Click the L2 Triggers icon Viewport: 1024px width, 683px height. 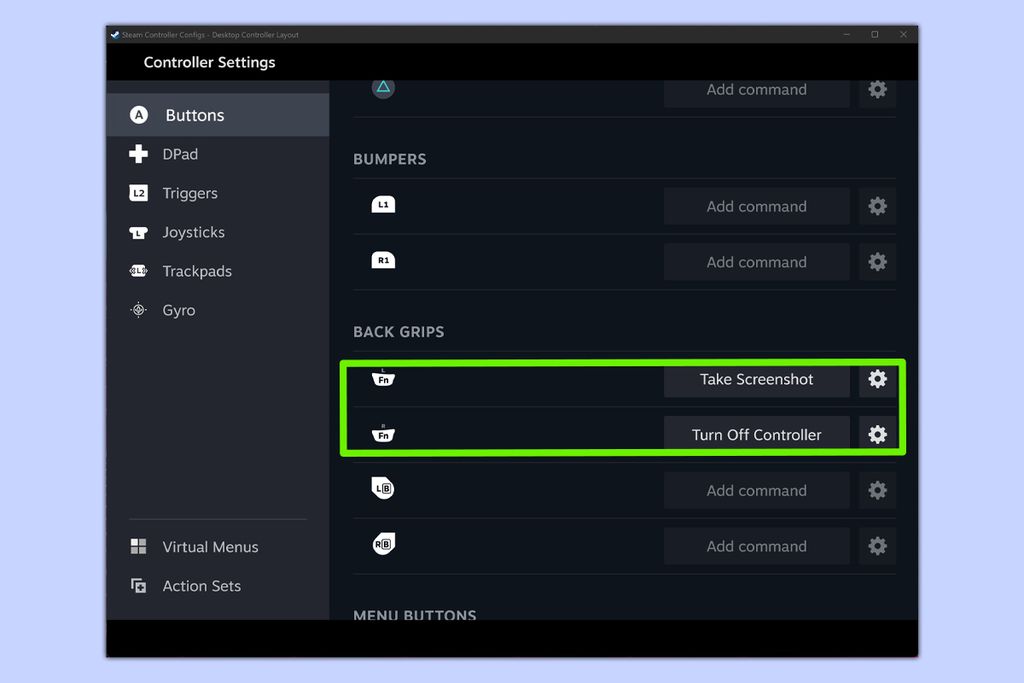138,193
